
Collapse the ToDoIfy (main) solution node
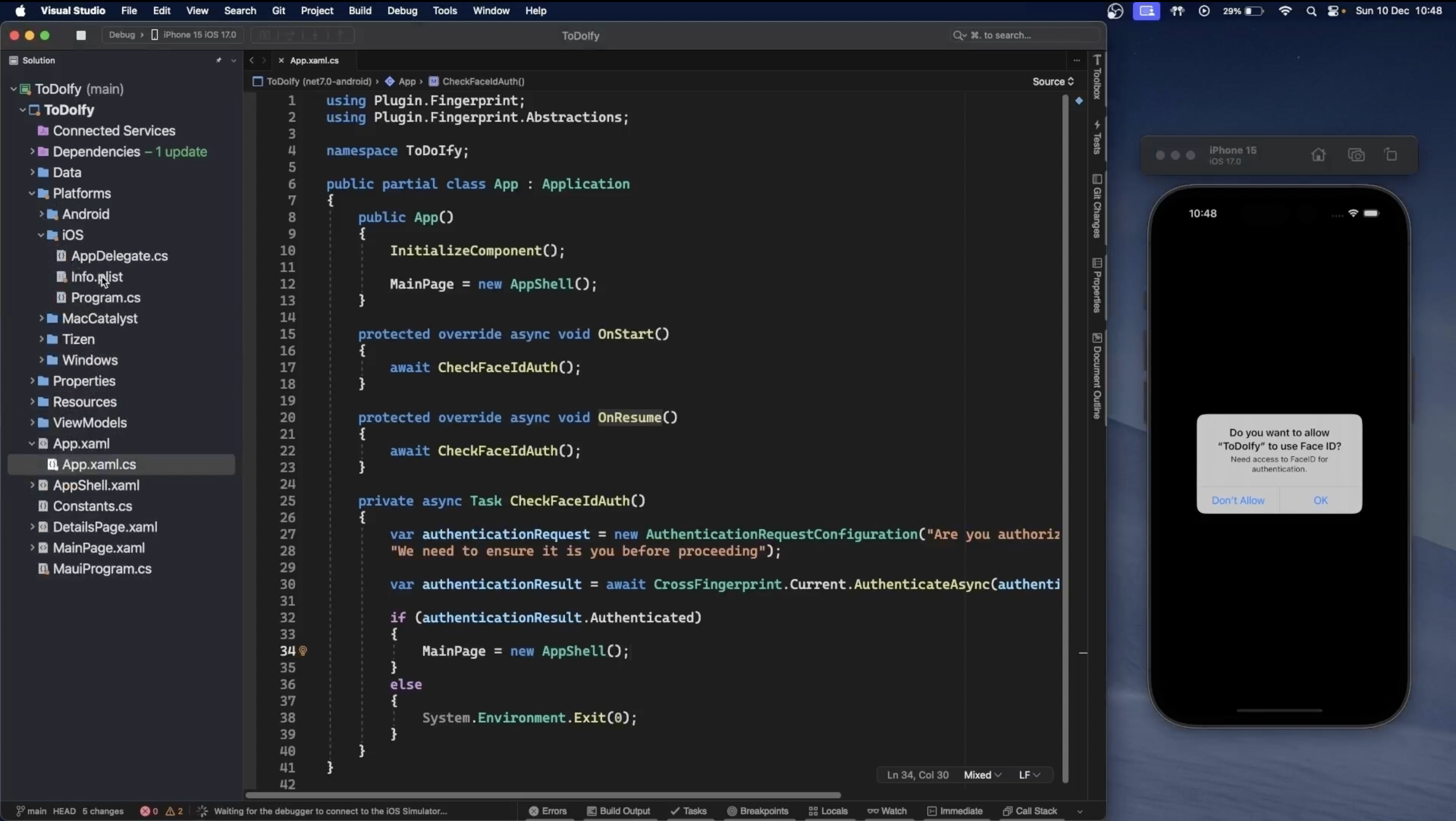(x=13, y=88)
